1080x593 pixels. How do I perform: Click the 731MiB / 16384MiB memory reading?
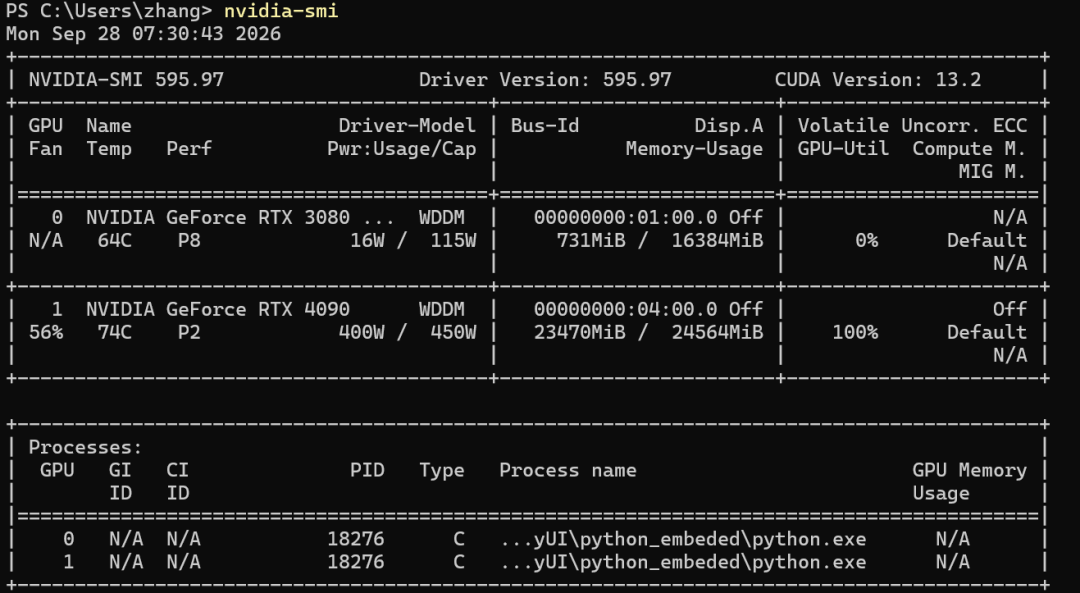660,240
